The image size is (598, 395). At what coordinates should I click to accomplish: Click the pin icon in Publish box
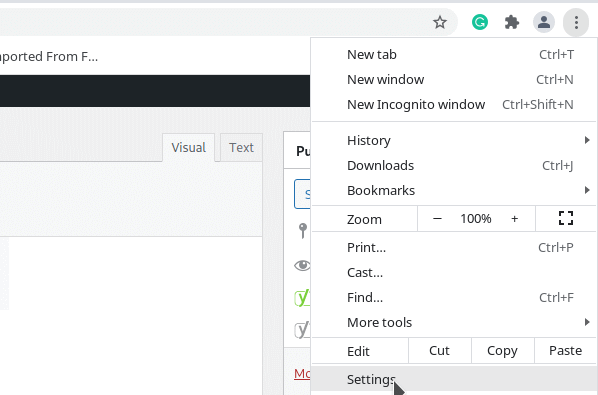pyautogui.click(x=303, y=231)
